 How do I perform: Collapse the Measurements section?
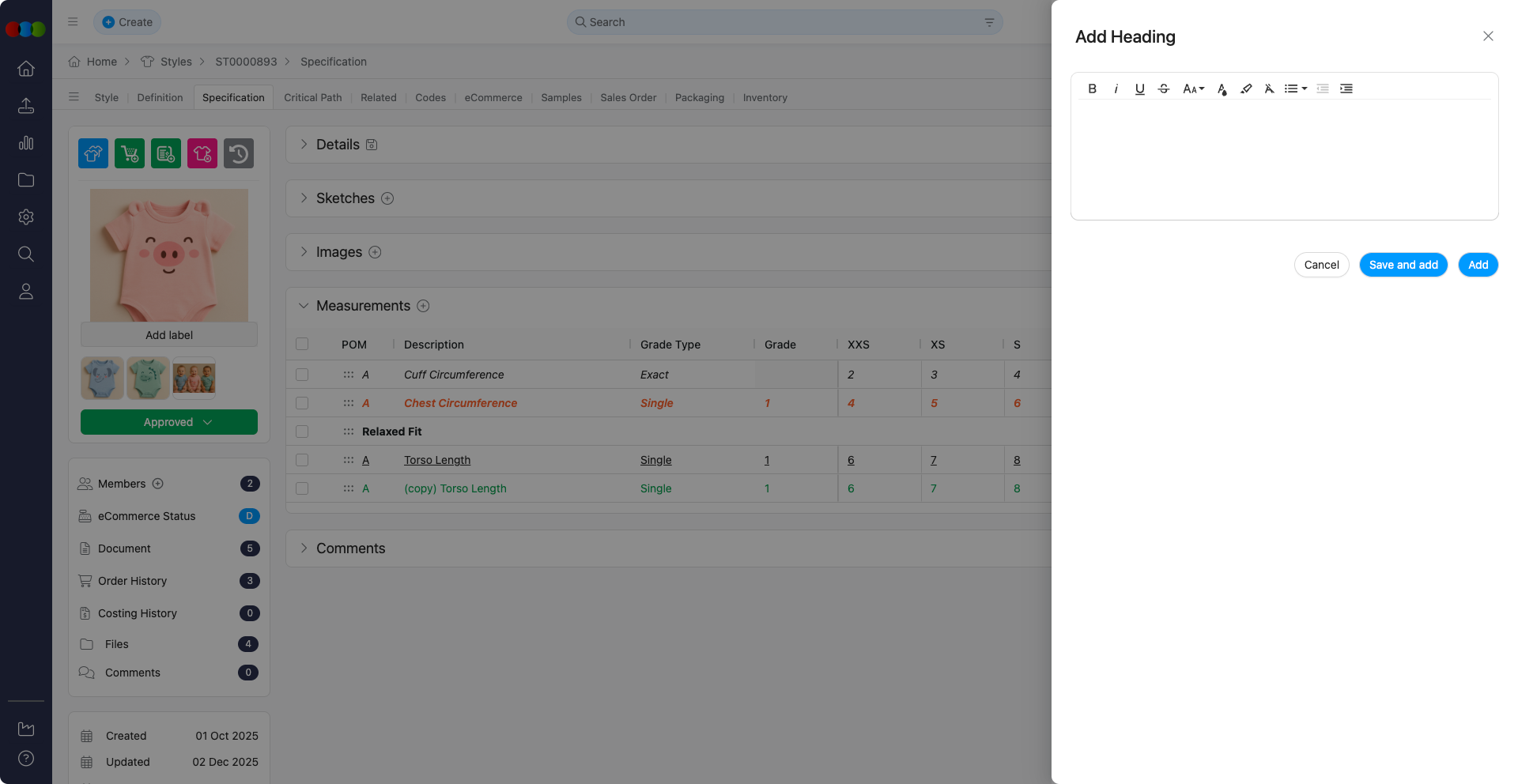(304, 306)
